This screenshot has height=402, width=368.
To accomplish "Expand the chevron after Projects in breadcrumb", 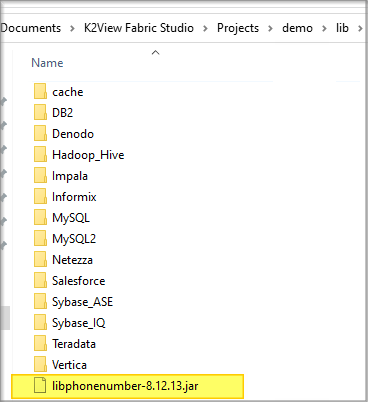I will point(270,29).
